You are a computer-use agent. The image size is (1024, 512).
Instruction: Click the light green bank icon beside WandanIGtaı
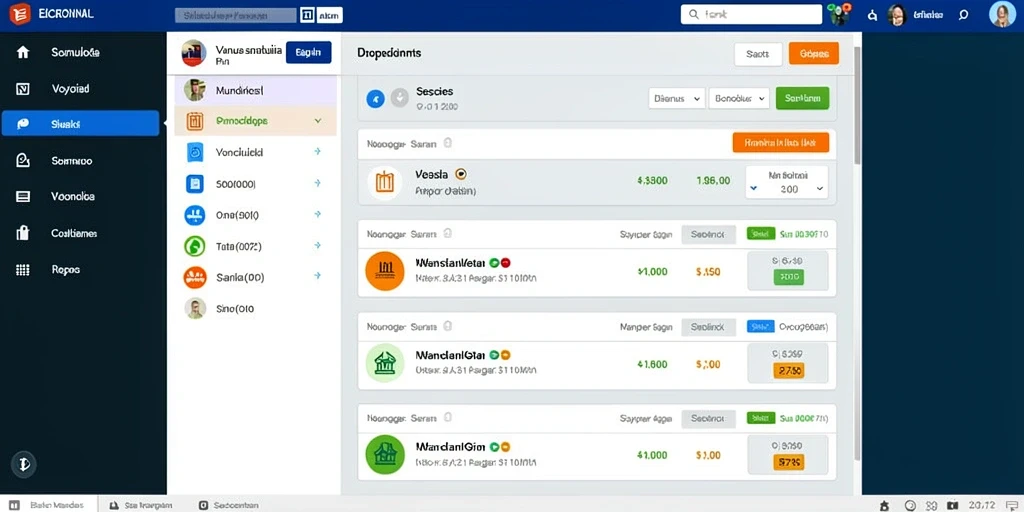[x=385, y=363]
